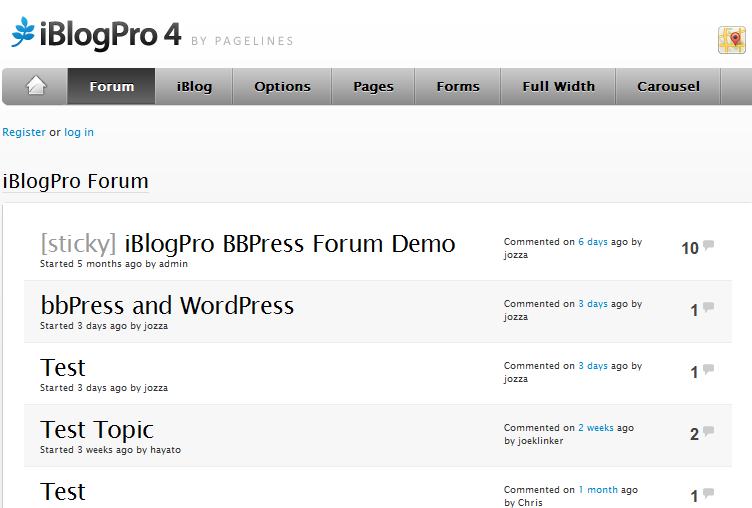Viewport: 752px width, 508px height.
Task: Click the 'by Chris' text
Action: (x=523, y=502)
